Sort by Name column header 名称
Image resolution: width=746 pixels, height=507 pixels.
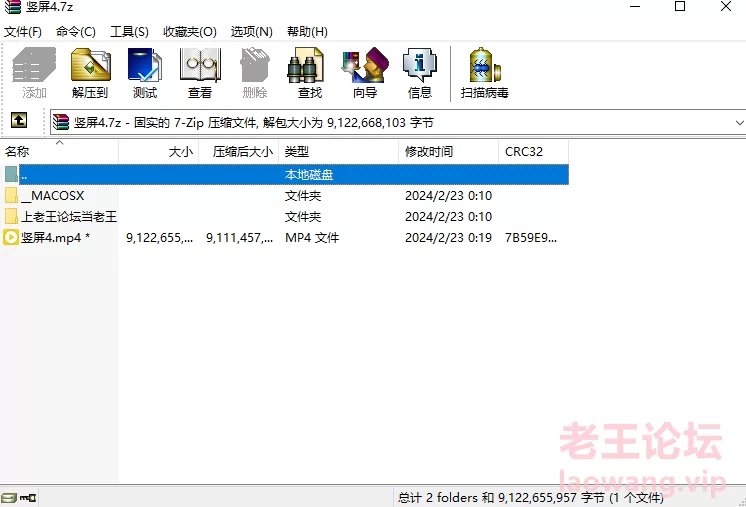[x=59, y=152]
